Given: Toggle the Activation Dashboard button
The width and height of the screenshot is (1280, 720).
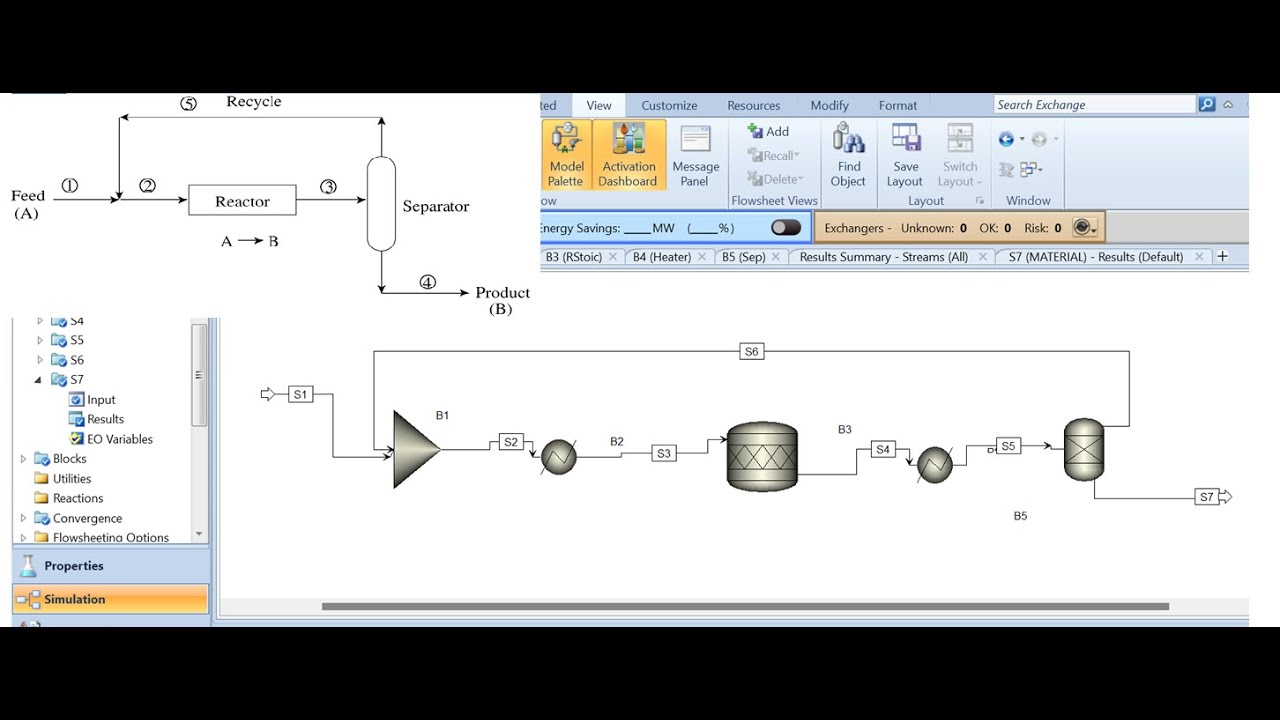Looking at the screenshot, I should [628, 155].
